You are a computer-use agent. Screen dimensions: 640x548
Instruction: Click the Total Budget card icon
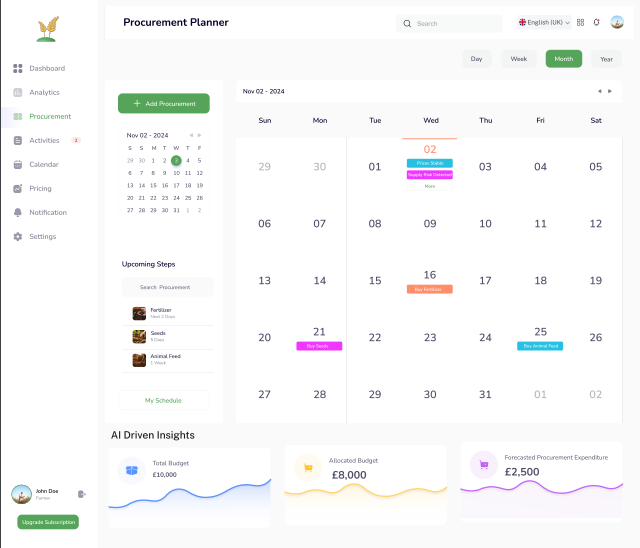click(131, 468)
